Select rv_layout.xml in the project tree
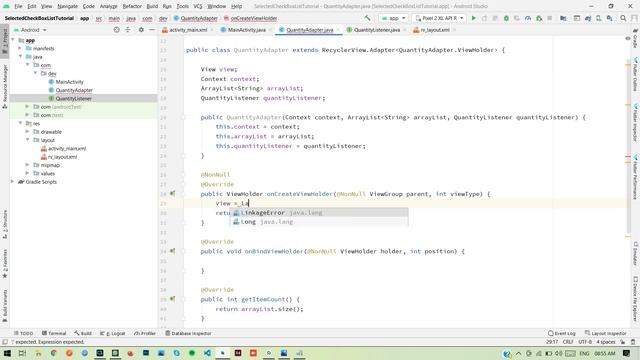Image resolution: width=640 pixels, height=360 pixels. (x=62, y=157)
